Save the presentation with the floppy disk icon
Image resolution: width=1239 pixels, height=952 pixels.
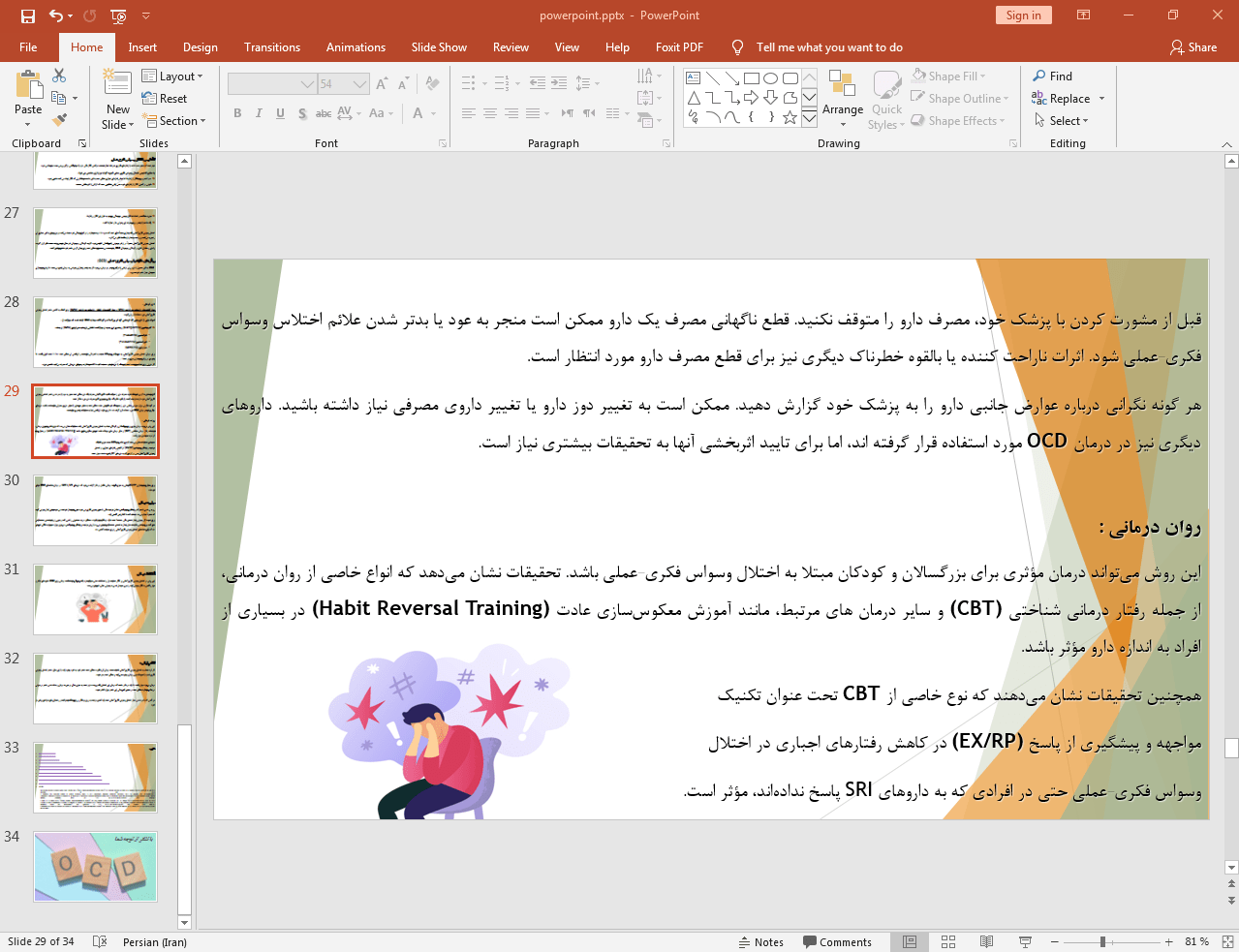(27, 15)
